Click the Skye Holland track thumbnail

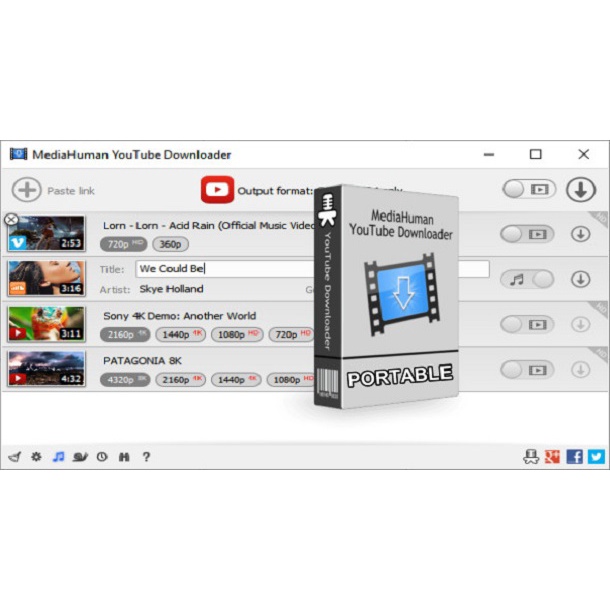[46, 279]
